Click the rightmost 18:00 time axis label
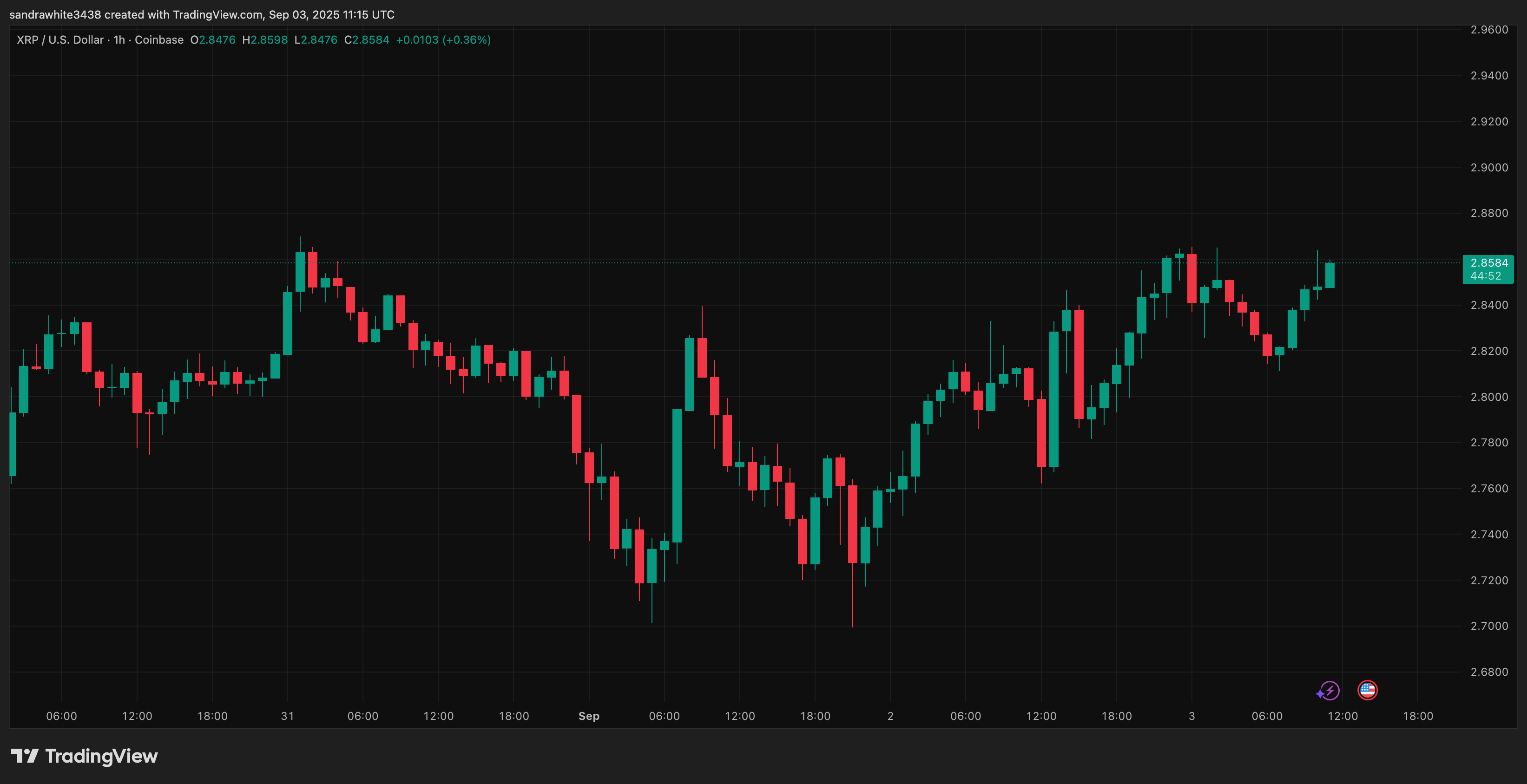Image resolution: width=1527 pixels, height=784 pixels. click(x=1417, y=716)
